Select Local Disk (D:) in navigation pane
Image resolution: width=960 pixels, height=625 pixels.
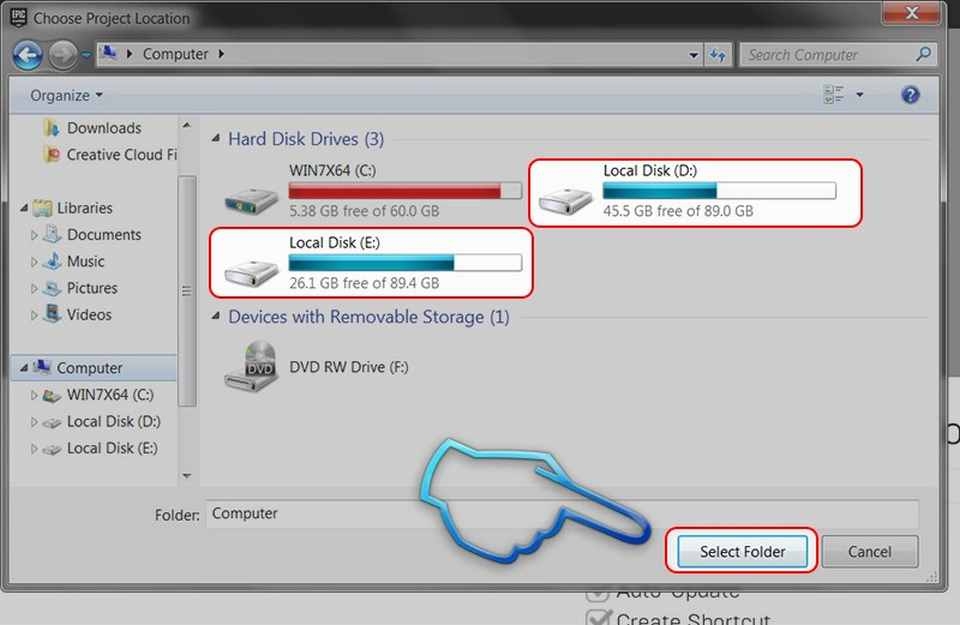point(102,422)
